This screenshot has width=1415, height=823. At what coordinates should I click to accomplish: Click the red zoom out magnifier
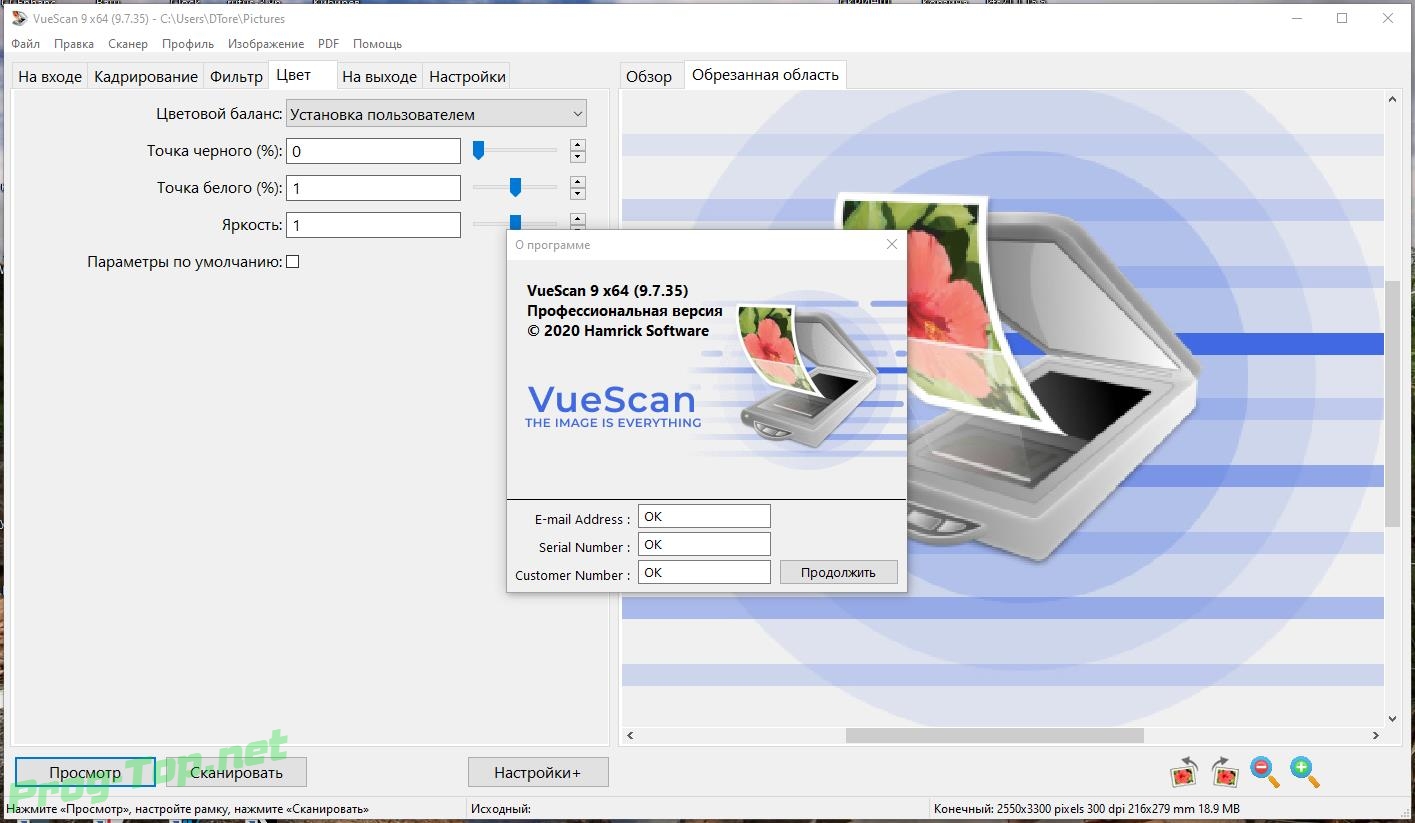point(1265,771)
